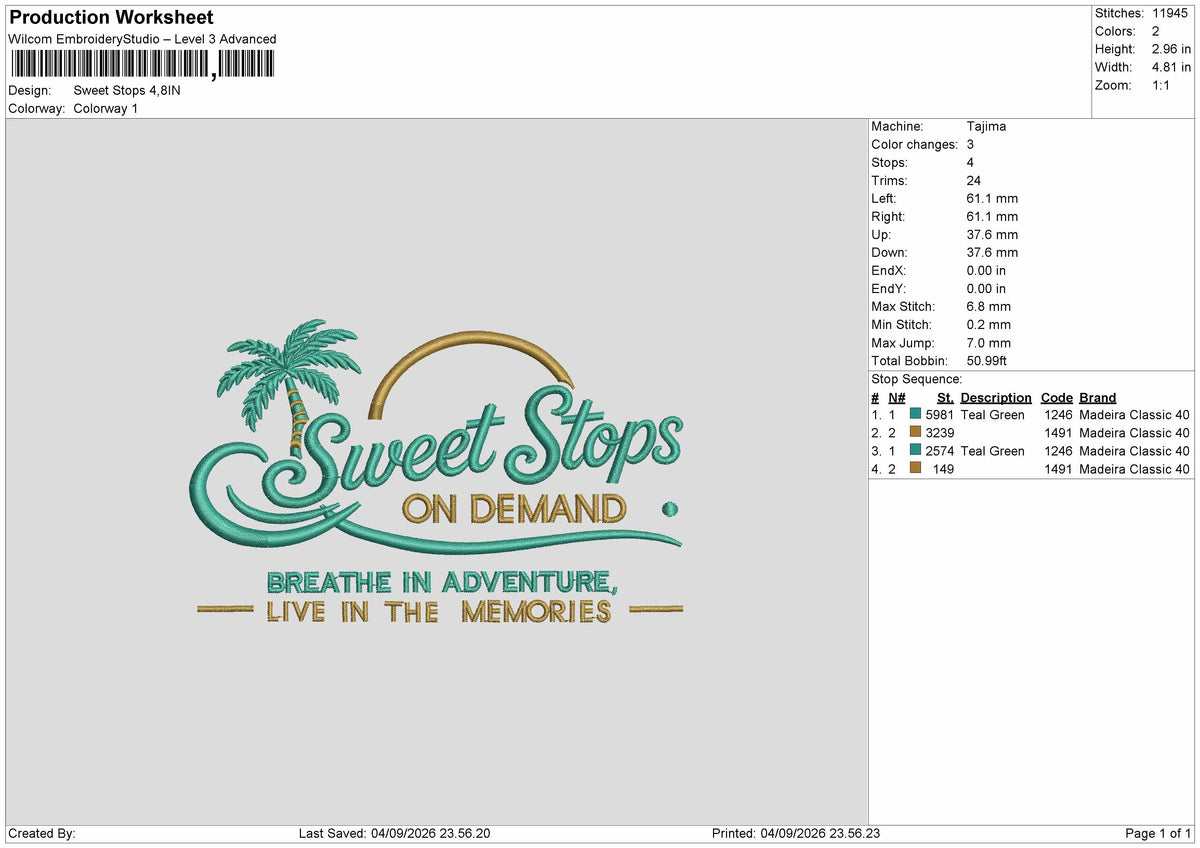The width and height of the screenshot is (1200, 848).
Task: Click the 'Page 1 of 1' footer text
Action: [x=1158, y=833]
